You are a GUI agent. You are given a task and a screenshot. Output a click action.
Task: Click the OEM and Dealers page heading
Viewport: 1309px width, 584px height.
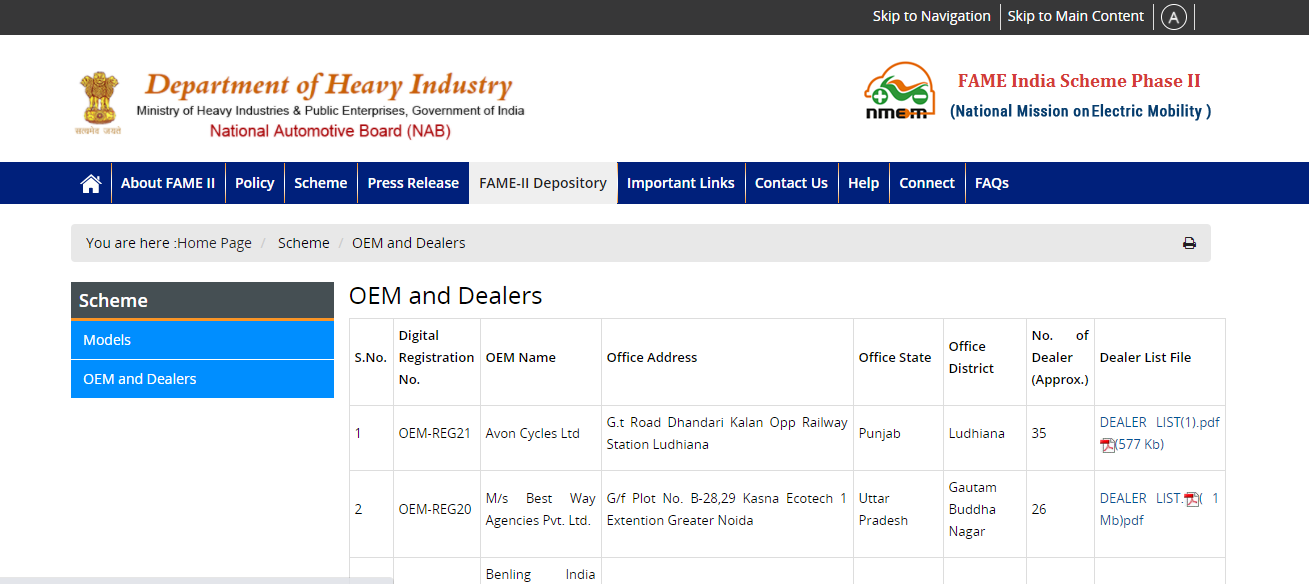click(445, 296)
